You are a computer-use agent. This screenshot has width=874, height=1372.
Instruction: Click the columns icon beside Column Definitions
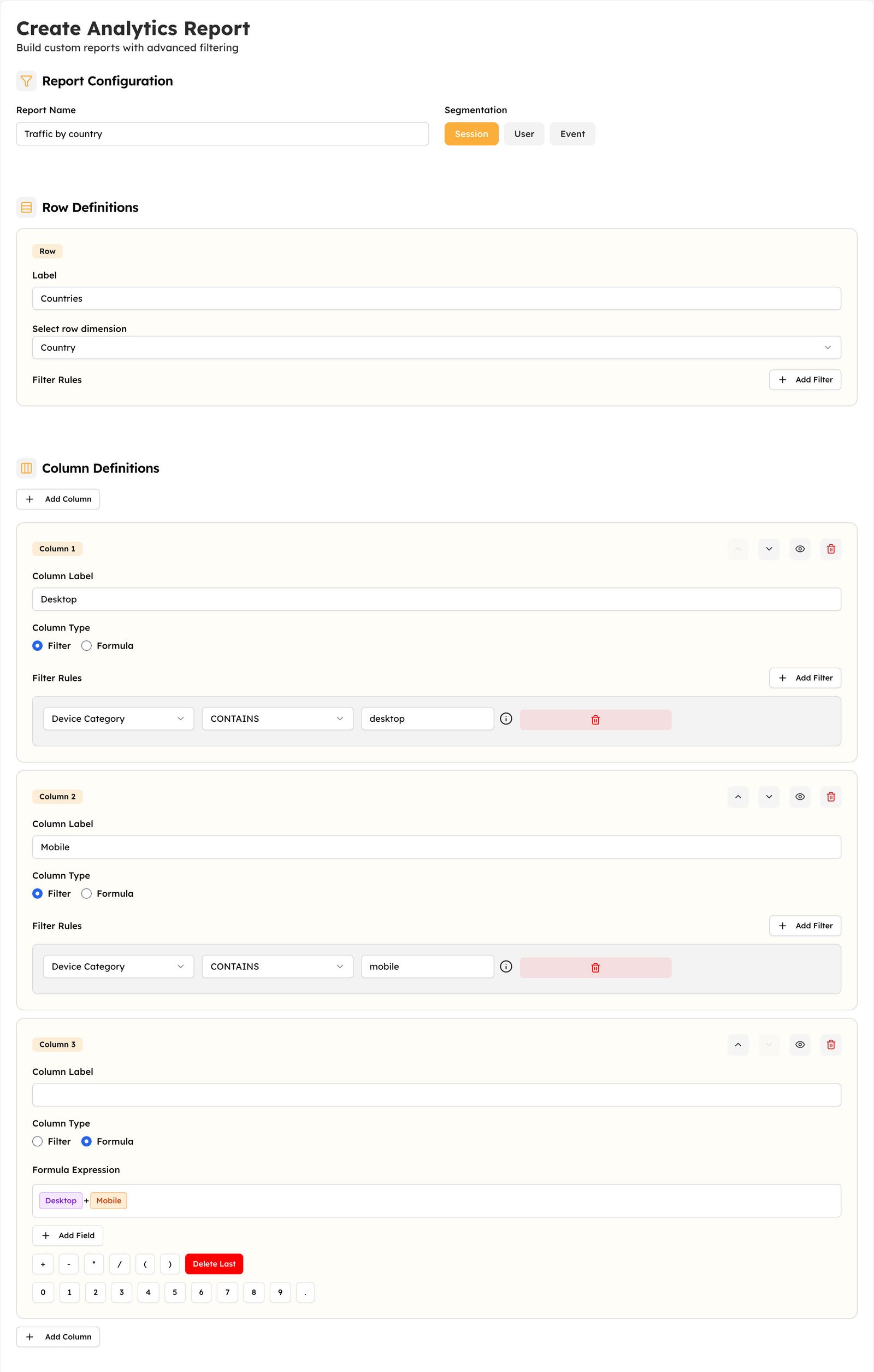coord(26,468)
